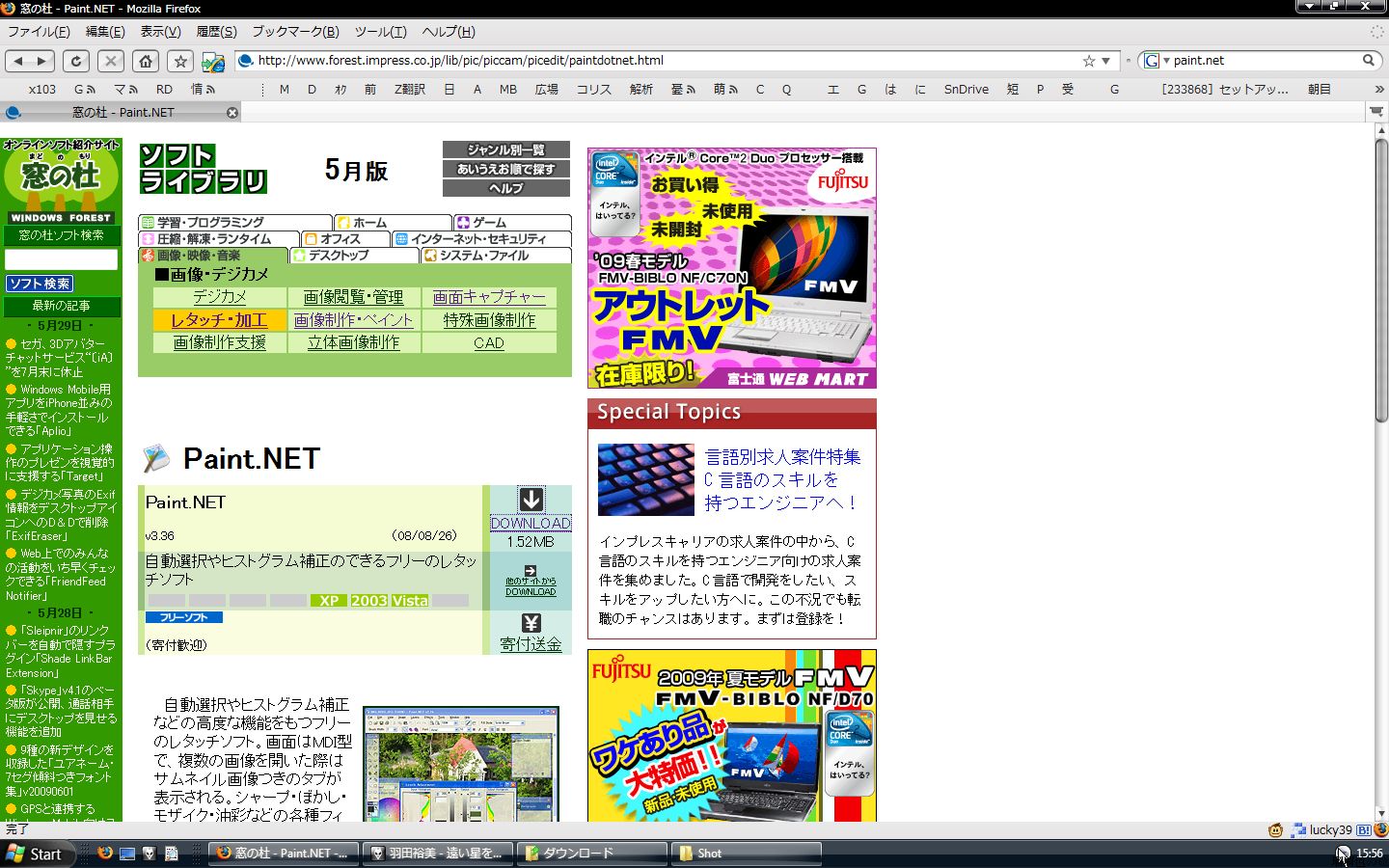The width and height of the screenshot is (1389, 868).
Task: Switch to the インターネット・セキュリティ category tab
Action: tap(481, 239)
